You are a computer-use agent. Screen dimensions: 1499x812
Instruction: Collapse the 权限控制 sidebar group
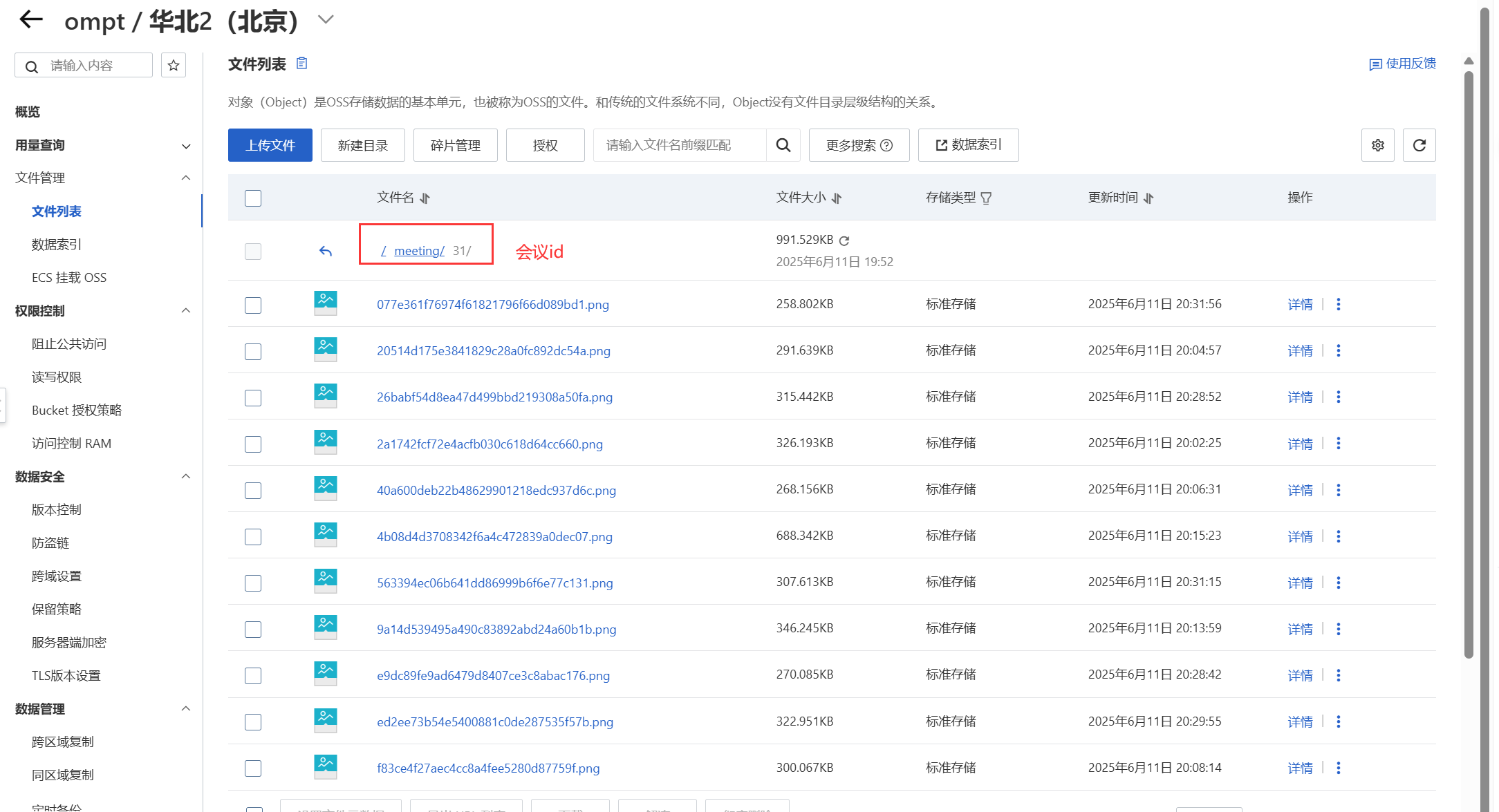[x=185, y=311]
